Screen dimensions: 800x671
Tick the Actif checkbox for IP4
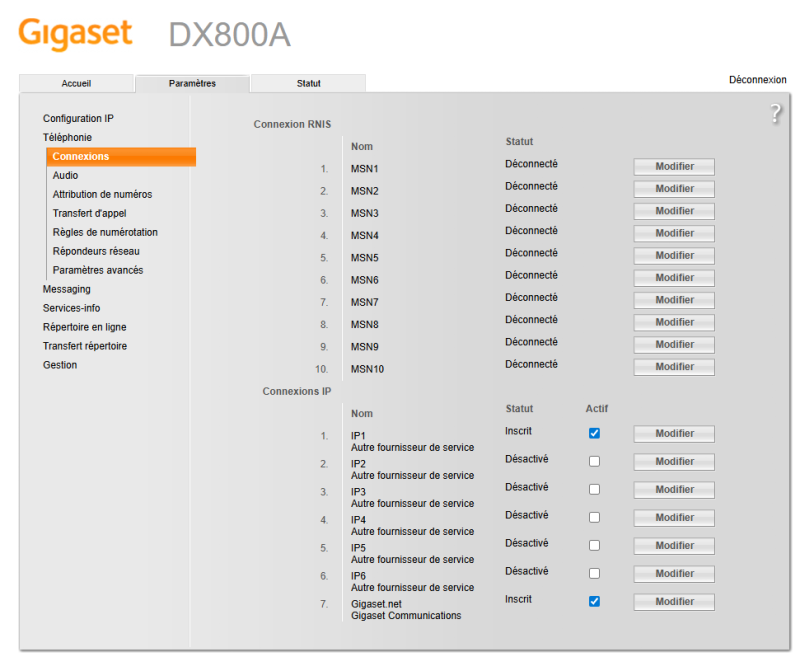(x=594, y=518)
